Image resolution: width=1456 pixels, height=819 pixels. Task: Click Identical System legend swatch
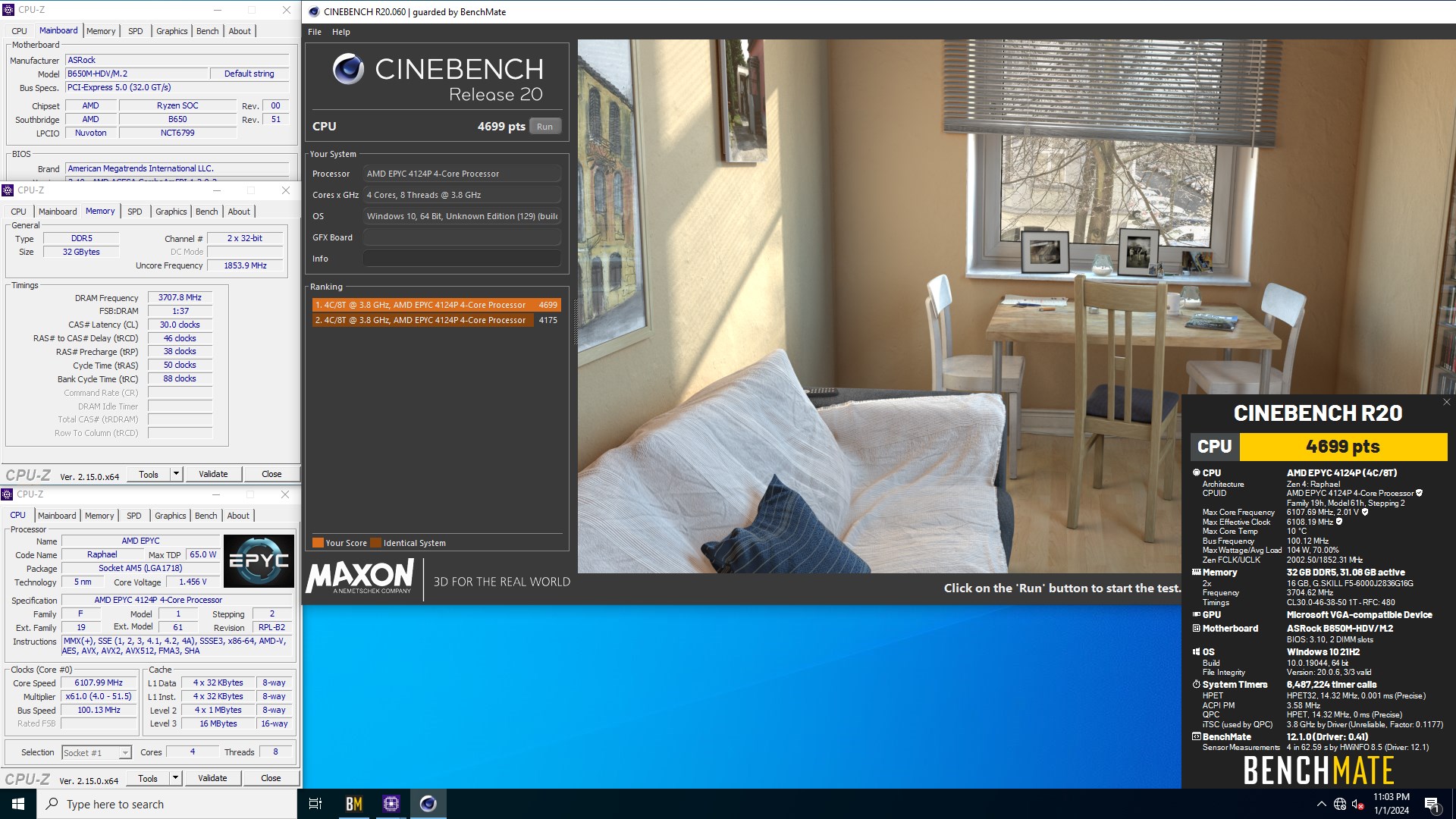point(375,543)
